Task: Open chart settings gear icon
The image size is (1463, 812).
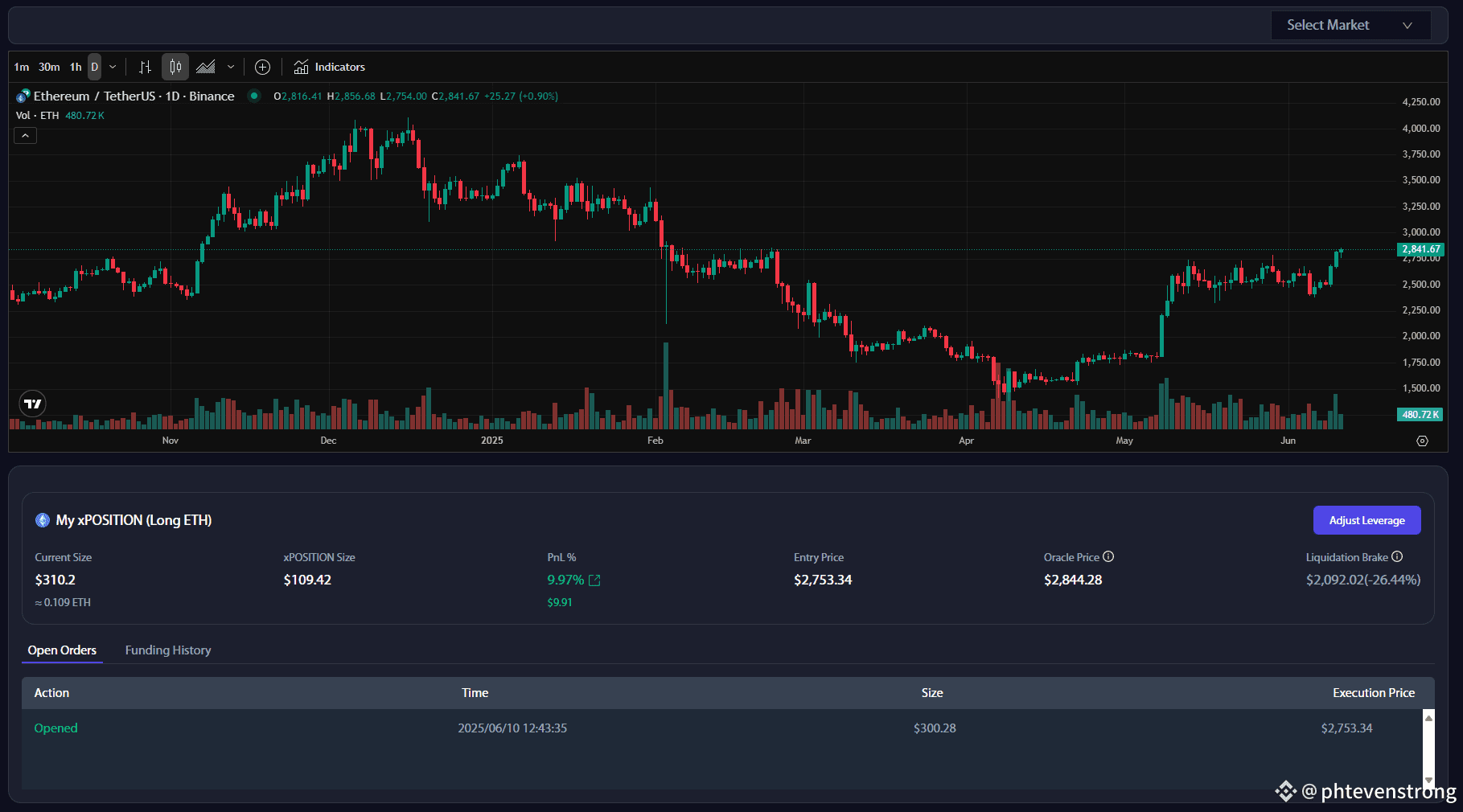Action: pos(1422,441)
